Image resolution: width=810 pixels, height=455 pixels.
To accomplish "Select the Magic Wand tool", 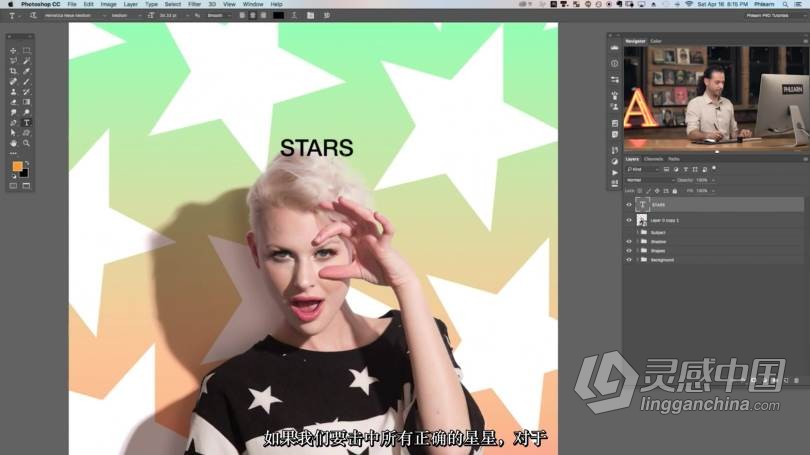I will pos(26,61).
